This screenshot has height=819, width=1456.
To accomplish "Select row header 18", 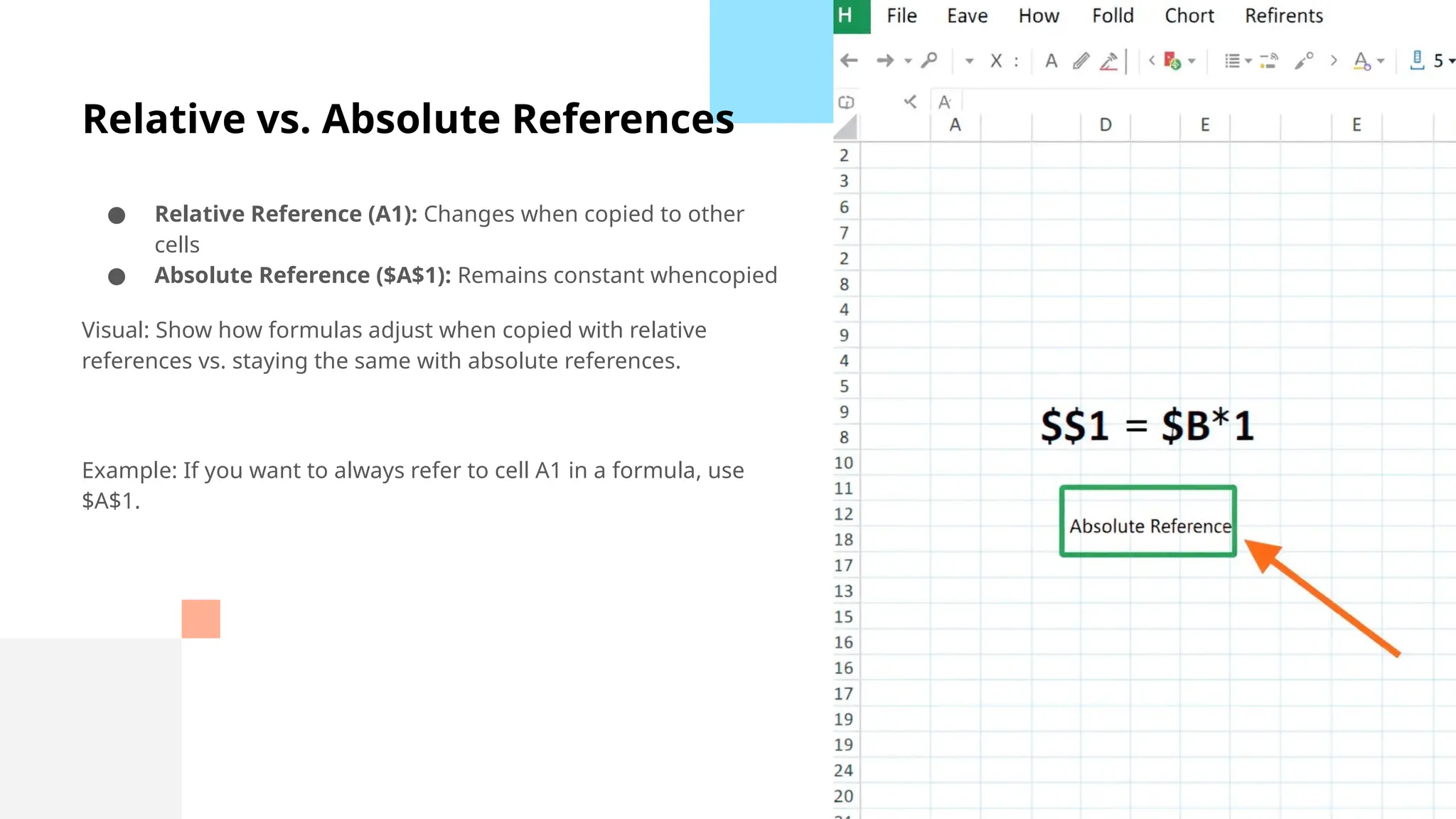I will point(845,540).
